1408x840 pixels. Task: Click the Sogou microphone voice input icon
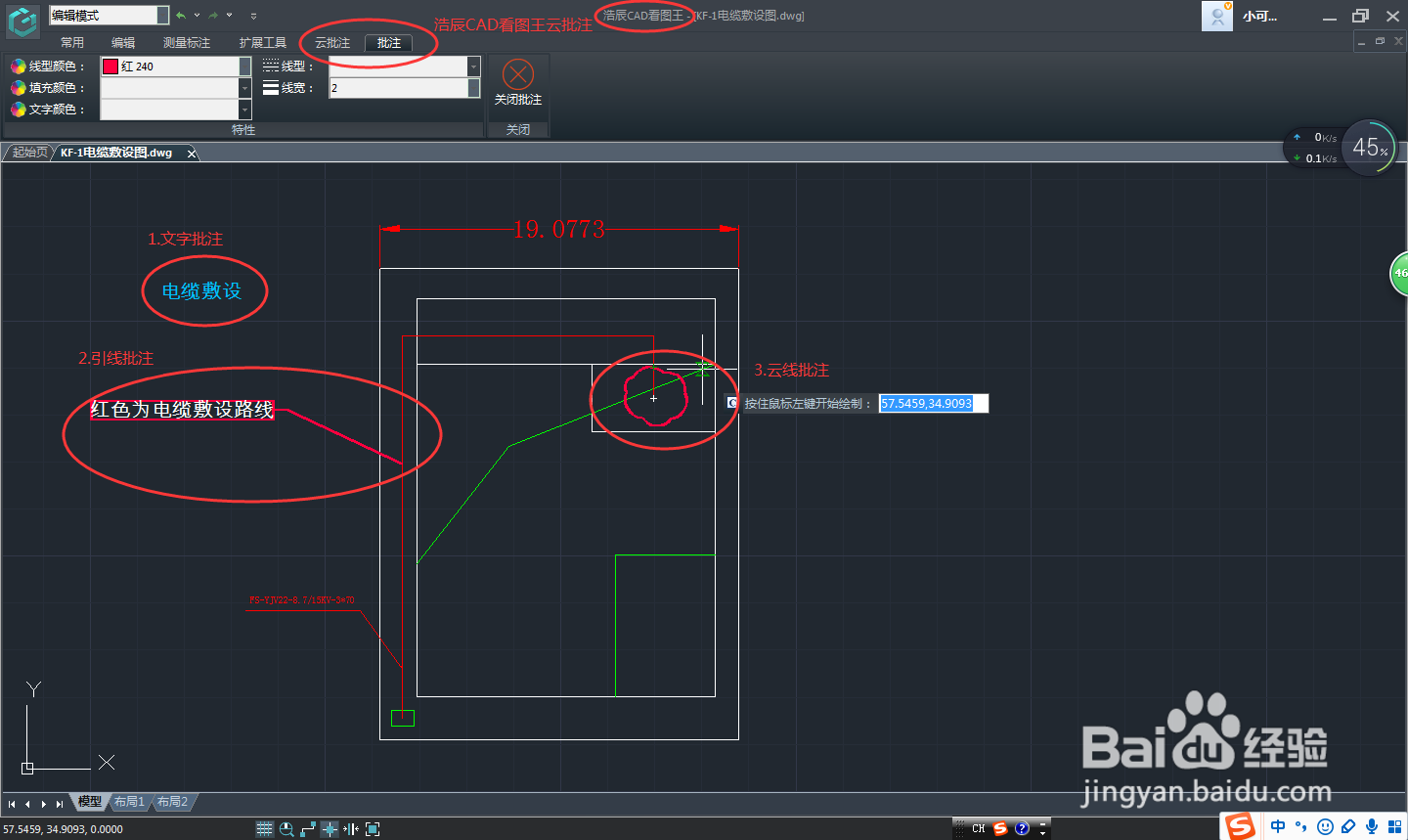[1372, 826]
